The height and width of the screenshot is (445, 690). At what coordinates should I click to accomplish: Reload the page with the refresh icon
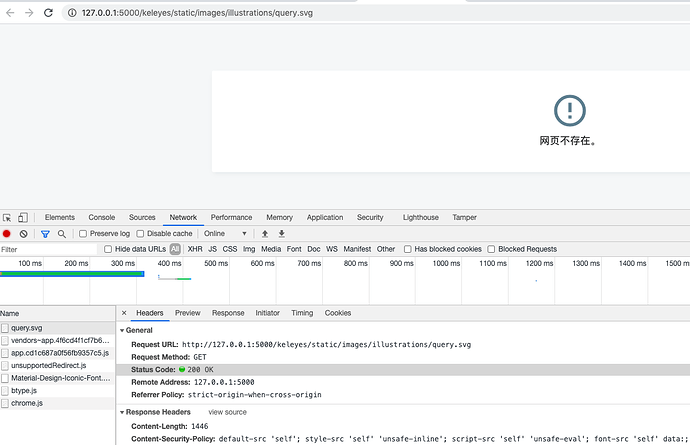tap(48, 13)
